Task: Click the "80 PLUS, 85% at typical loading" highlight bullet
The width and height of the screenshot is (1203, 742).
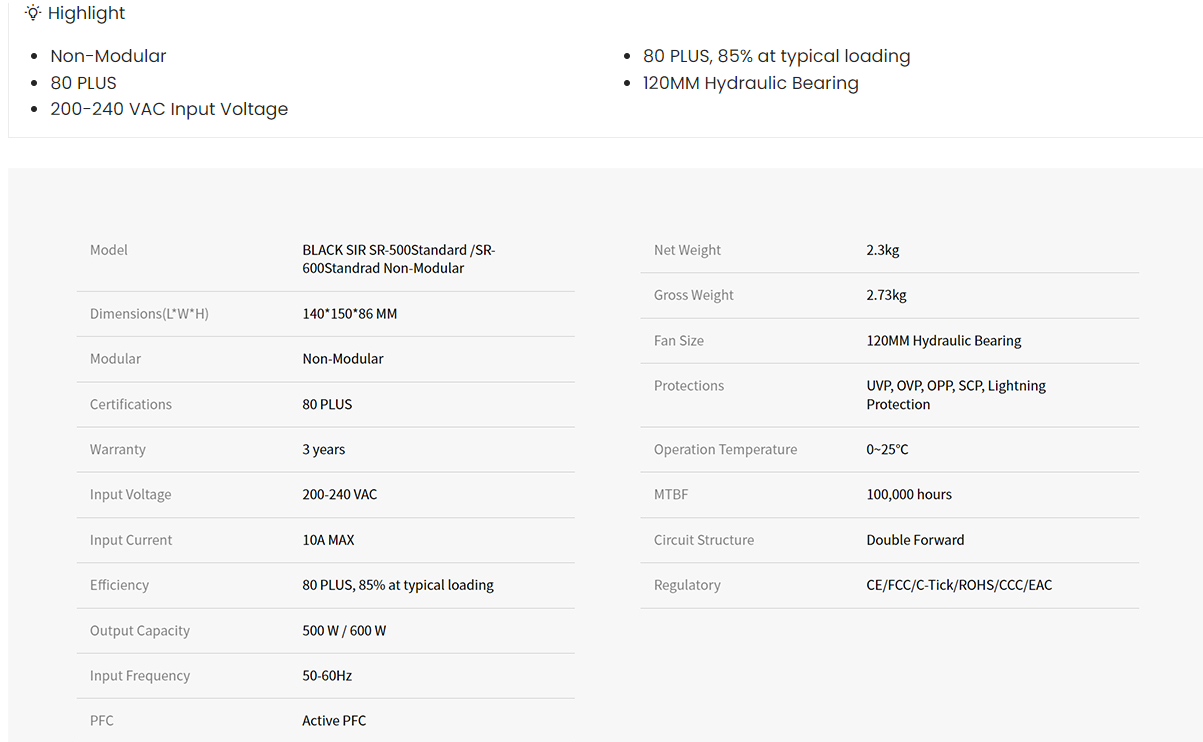Action: pos(776,56)
